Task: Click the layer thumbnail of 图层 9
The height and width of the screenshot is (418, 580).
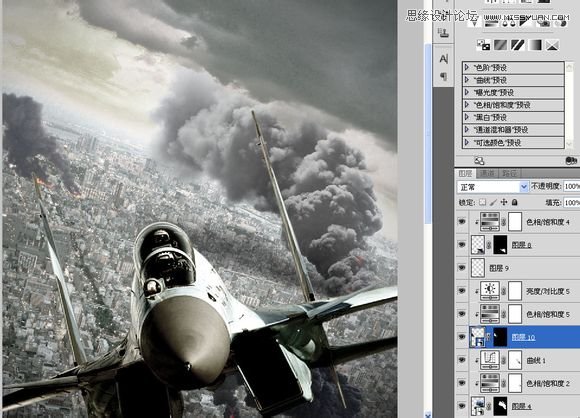Action: click(478, 267)
